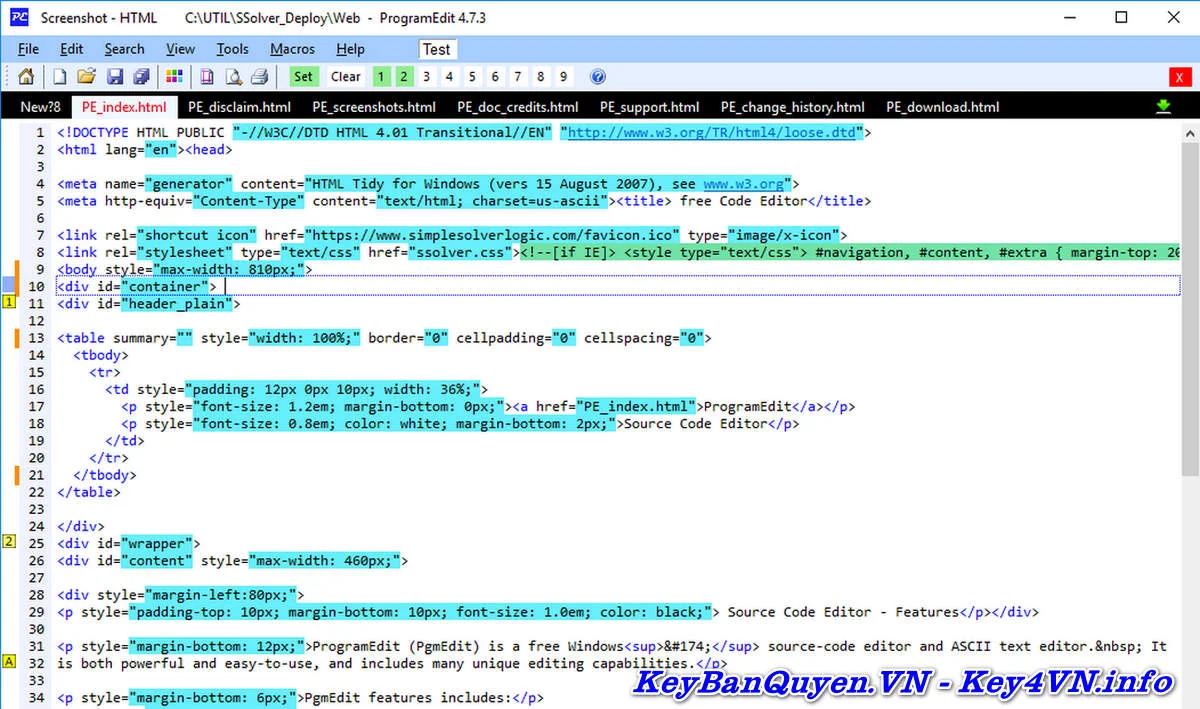1200x709 pixels.
Task: Open the Help menu
Action: tap(350, 49)
